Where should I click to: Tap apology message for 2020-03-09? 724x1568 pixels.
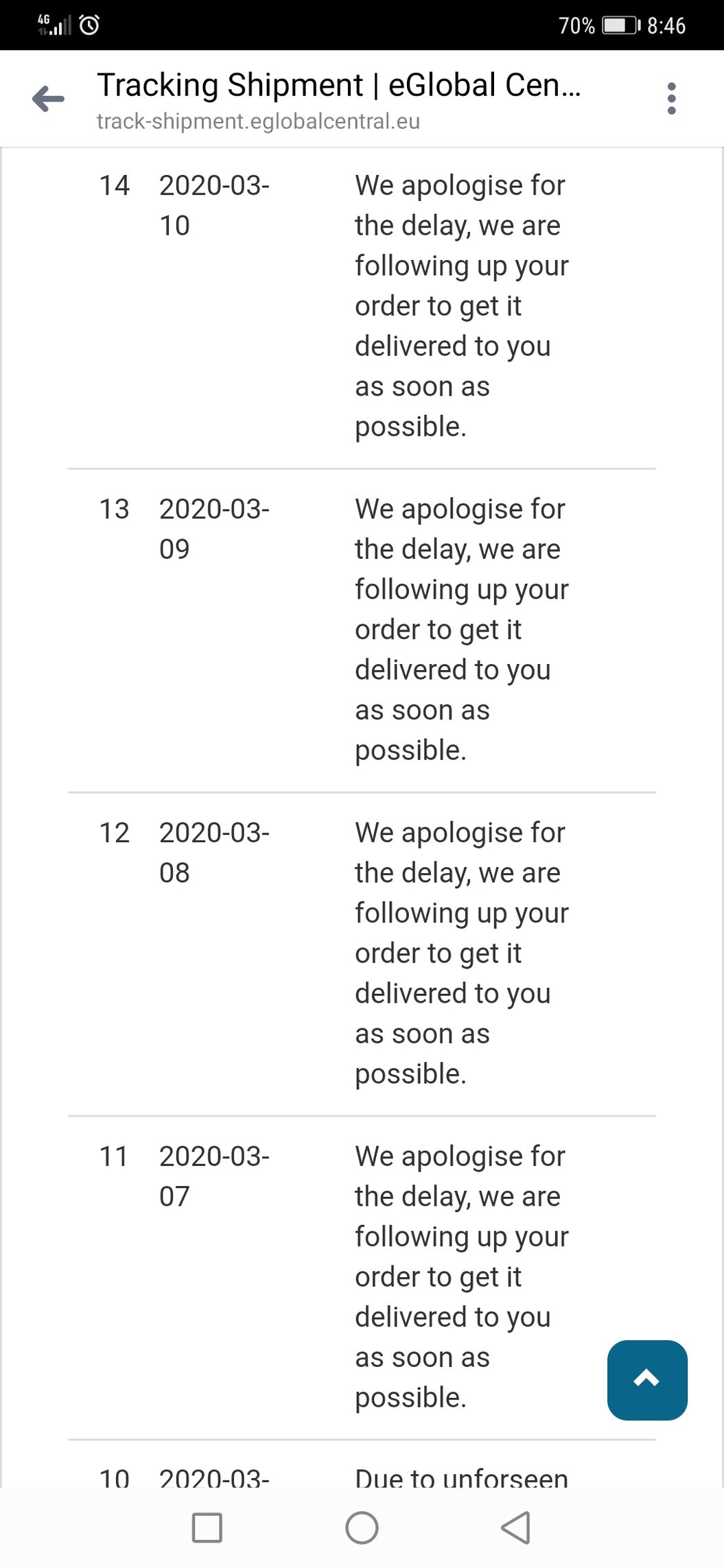pos(461,629)
